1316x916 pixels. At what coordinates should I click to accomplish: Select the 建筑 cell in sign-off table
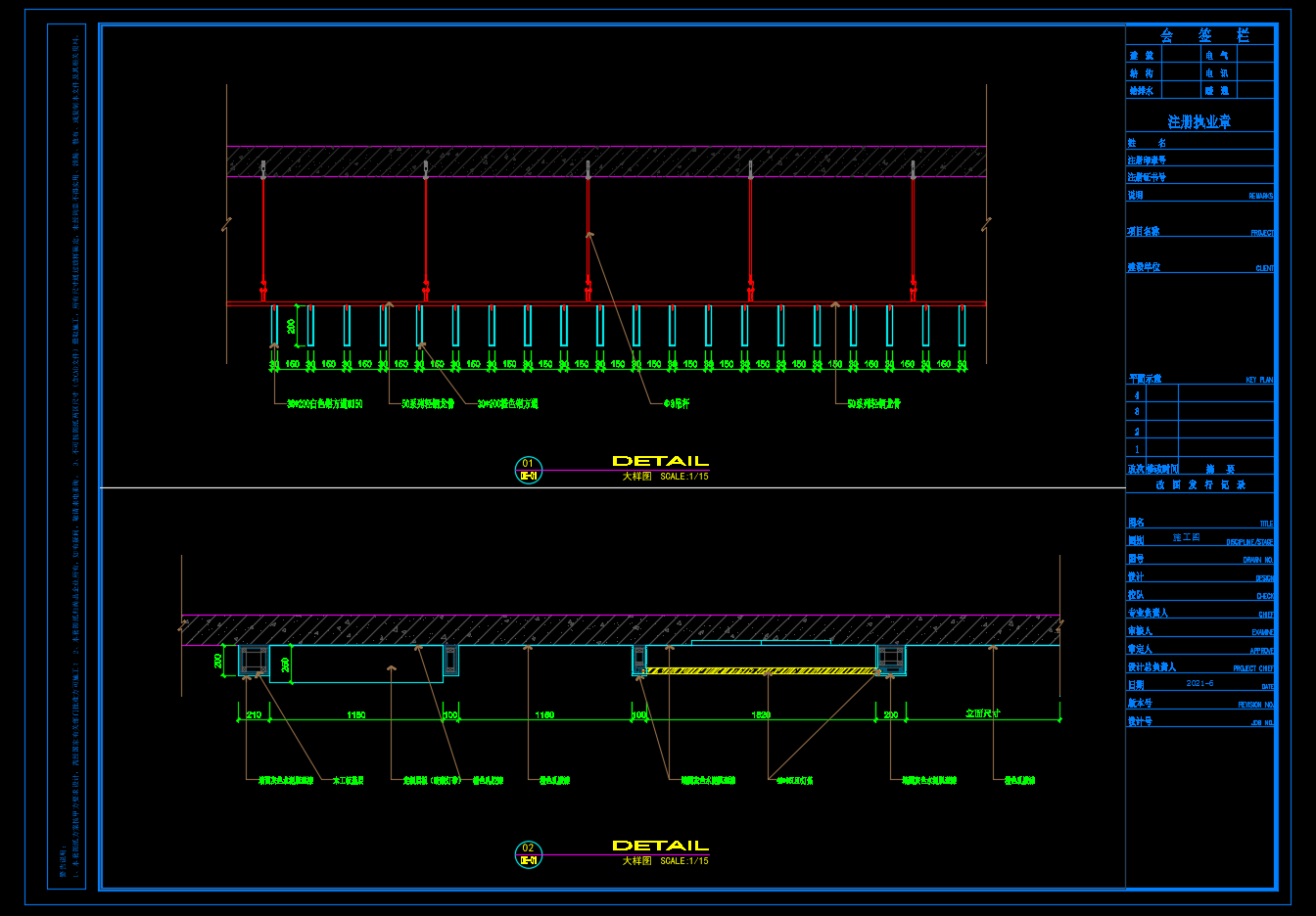coord(1141,56)
